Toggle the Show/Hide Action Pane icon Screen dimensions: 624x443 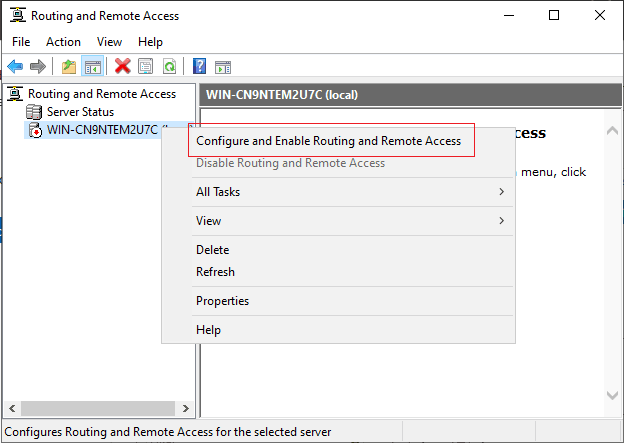point(223,66)
